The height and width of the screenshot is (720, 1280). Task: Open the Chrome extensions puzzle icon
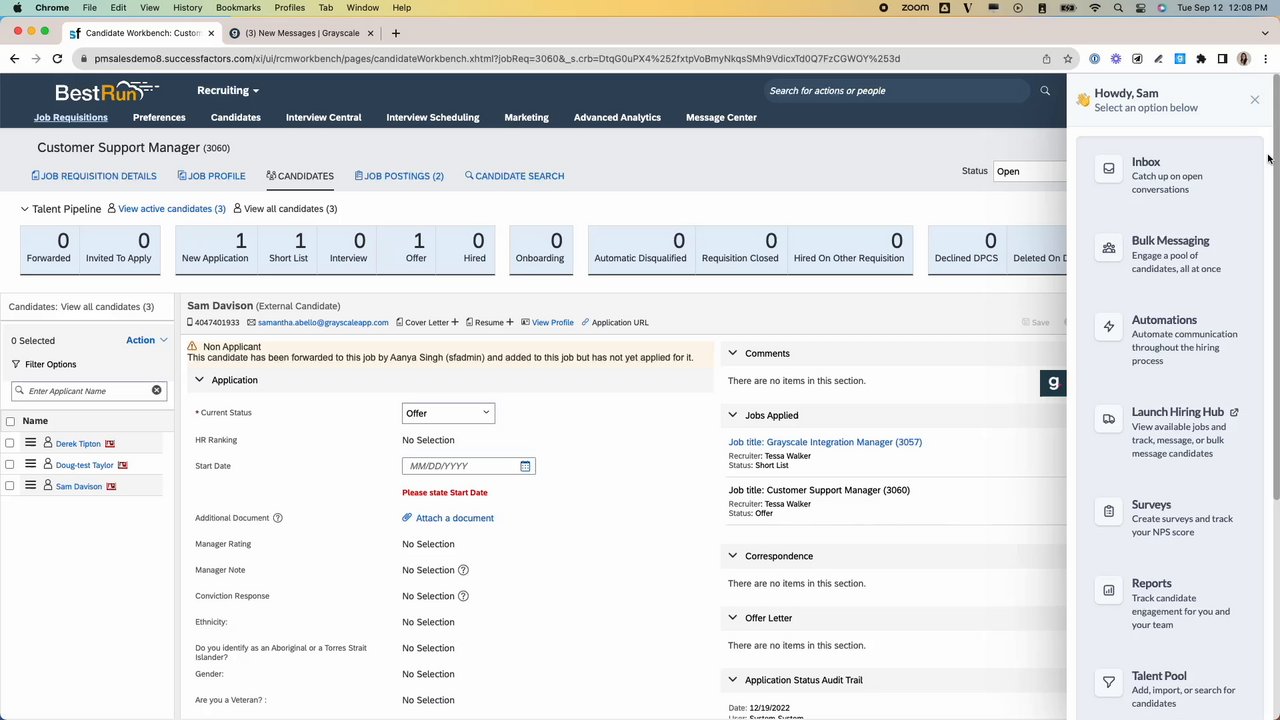tap(1201, 59)
